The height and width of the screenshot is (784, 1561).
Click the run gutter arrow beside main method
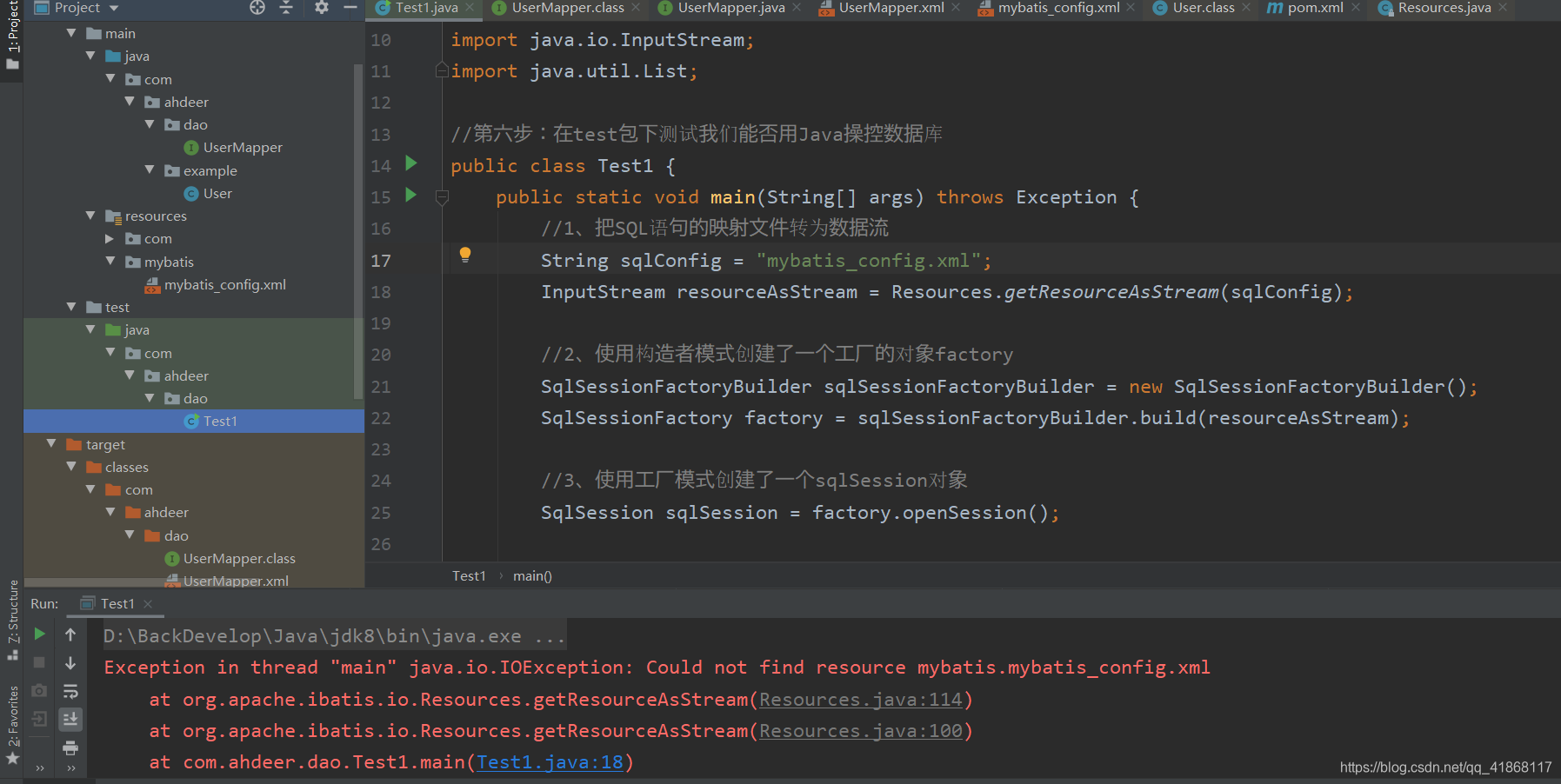pos(411,195)
